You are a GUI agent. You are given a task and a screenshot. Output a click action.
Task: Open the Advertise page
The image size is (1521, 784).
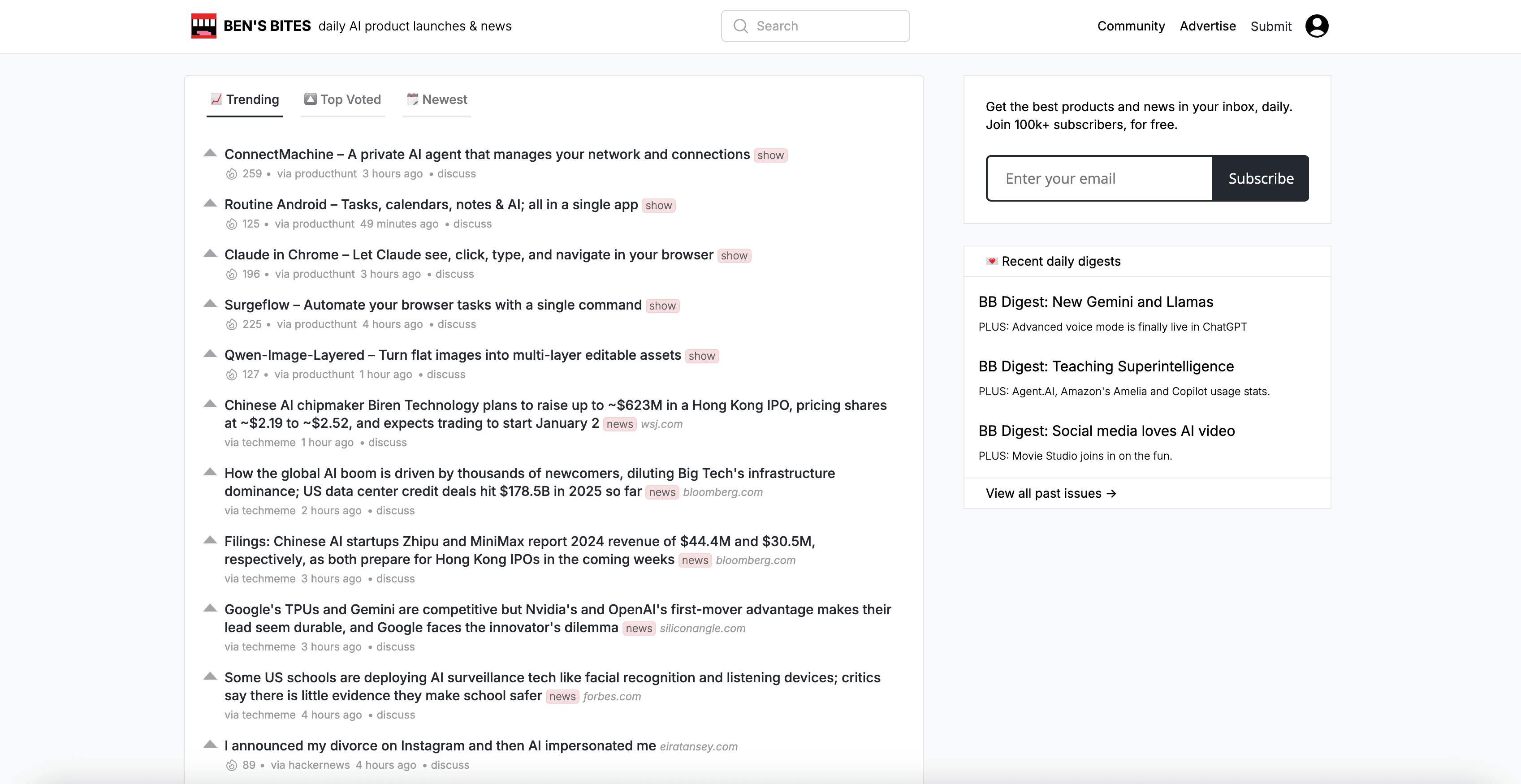tap(1207, 26)
